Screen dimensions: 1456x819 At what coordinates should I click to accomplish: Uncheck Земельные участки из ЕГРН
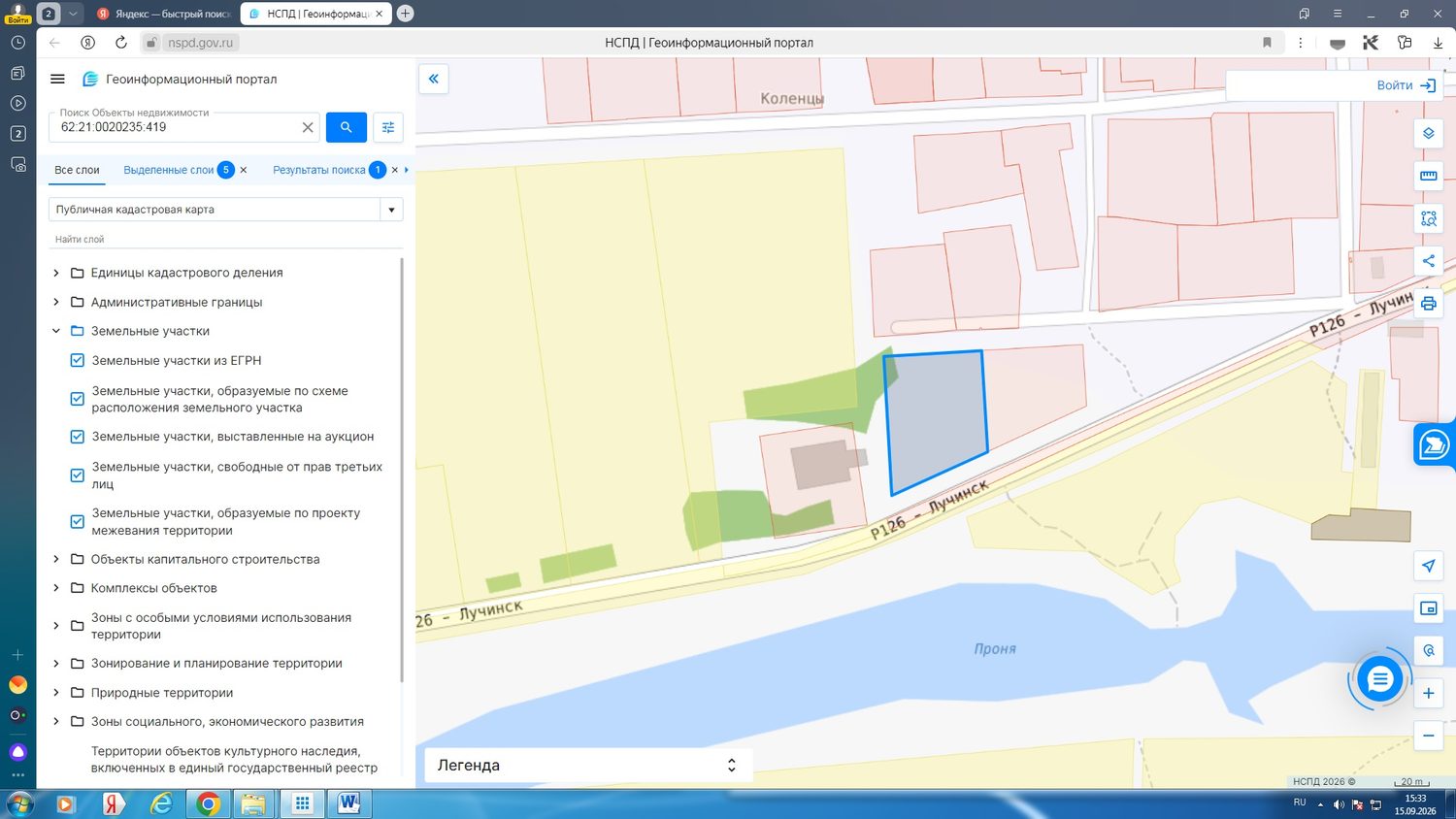point(78,360)
